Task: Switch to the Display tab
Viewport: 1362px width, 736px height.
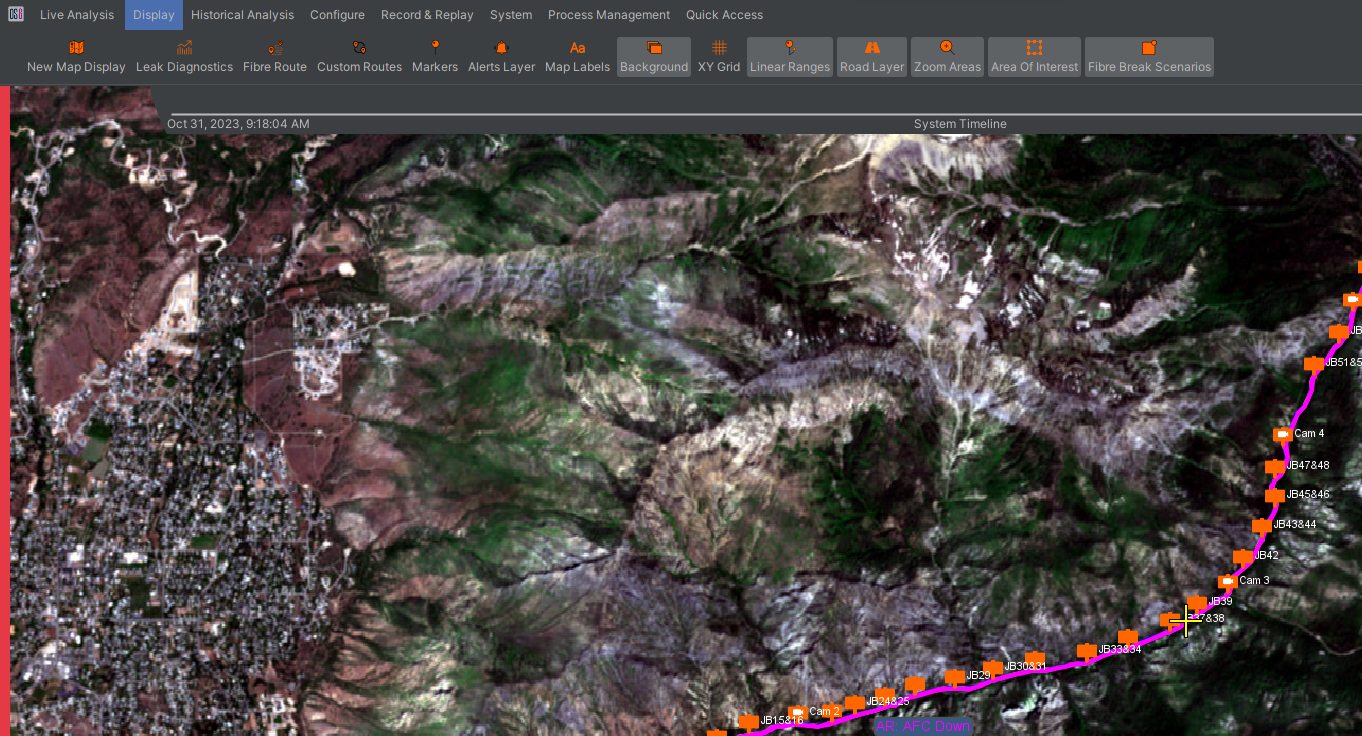Action: tap(153, 14)
